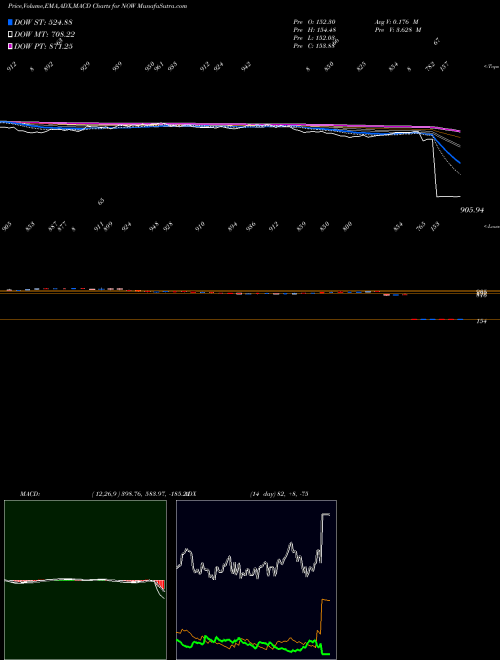Open the green MACD chart panel

(x=85, y=580)
